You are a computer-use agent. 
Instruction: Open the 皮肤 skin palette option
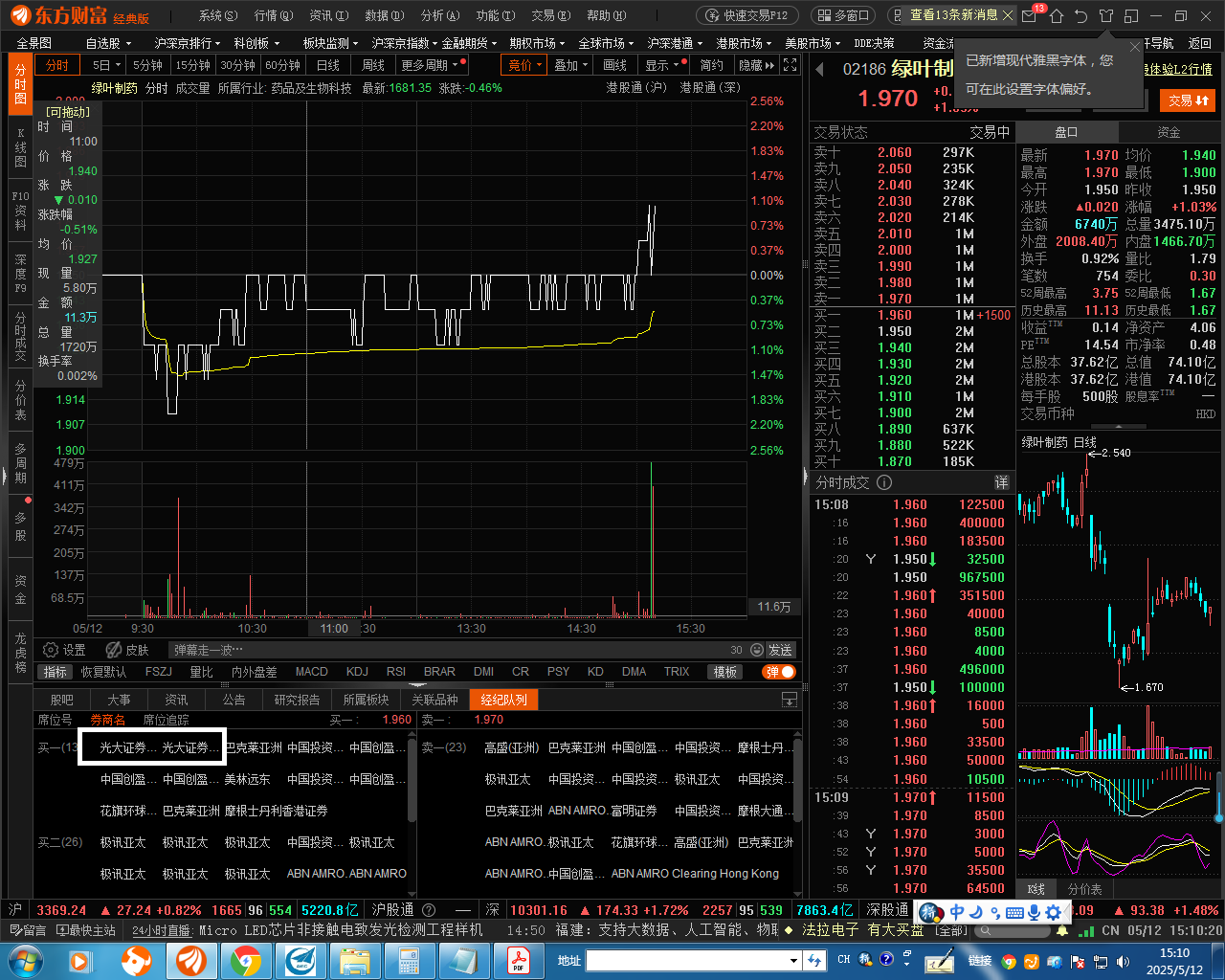point(127,650)
